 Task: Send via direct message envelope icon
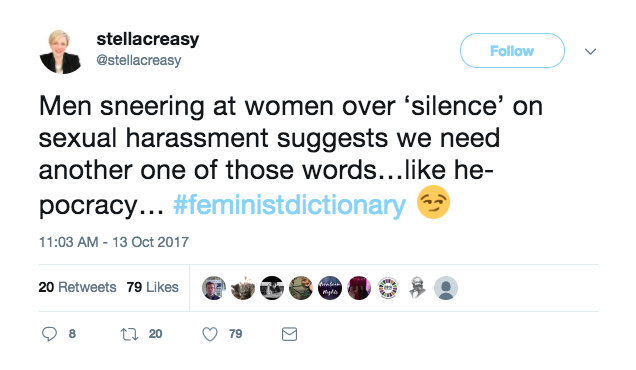click(x=289, y=334)
